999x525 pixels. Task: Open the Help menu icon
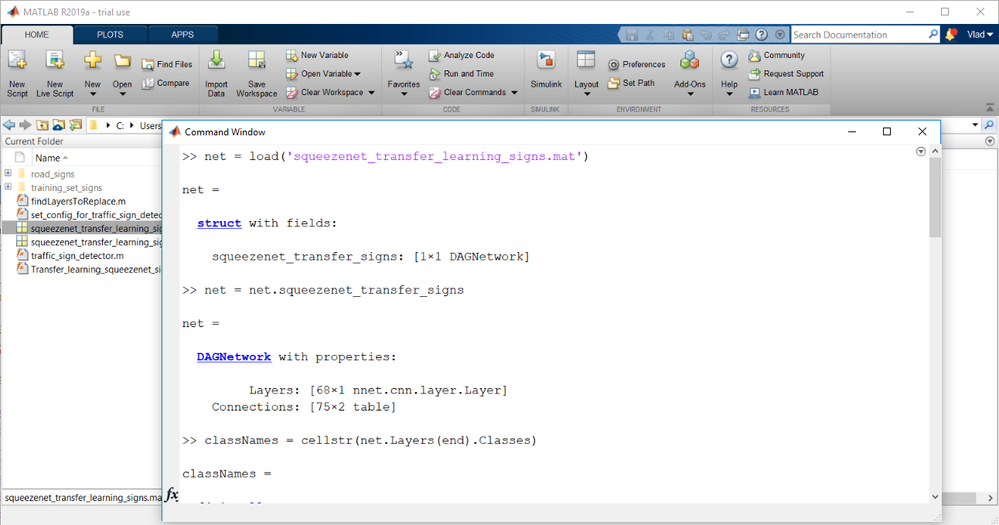(x=729, y=61)
